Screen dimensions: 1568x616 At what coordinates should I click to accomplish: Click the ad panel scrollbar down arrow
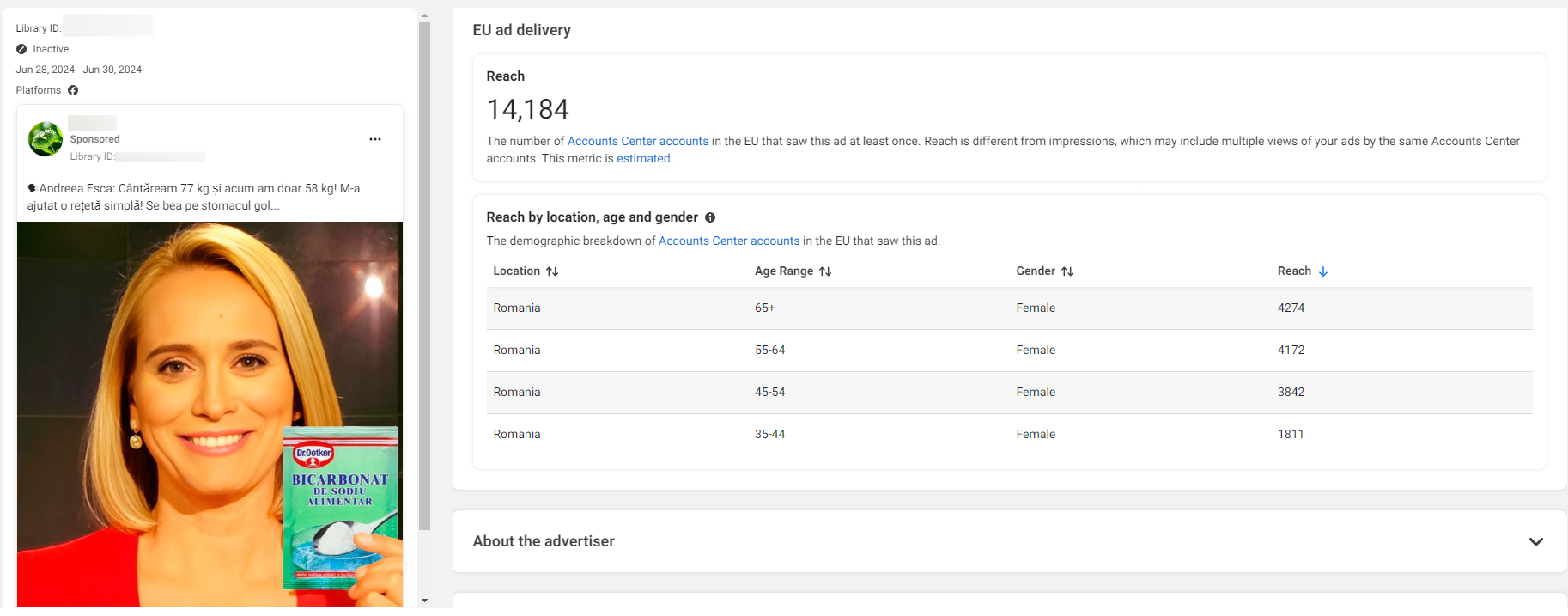[424, 601]
